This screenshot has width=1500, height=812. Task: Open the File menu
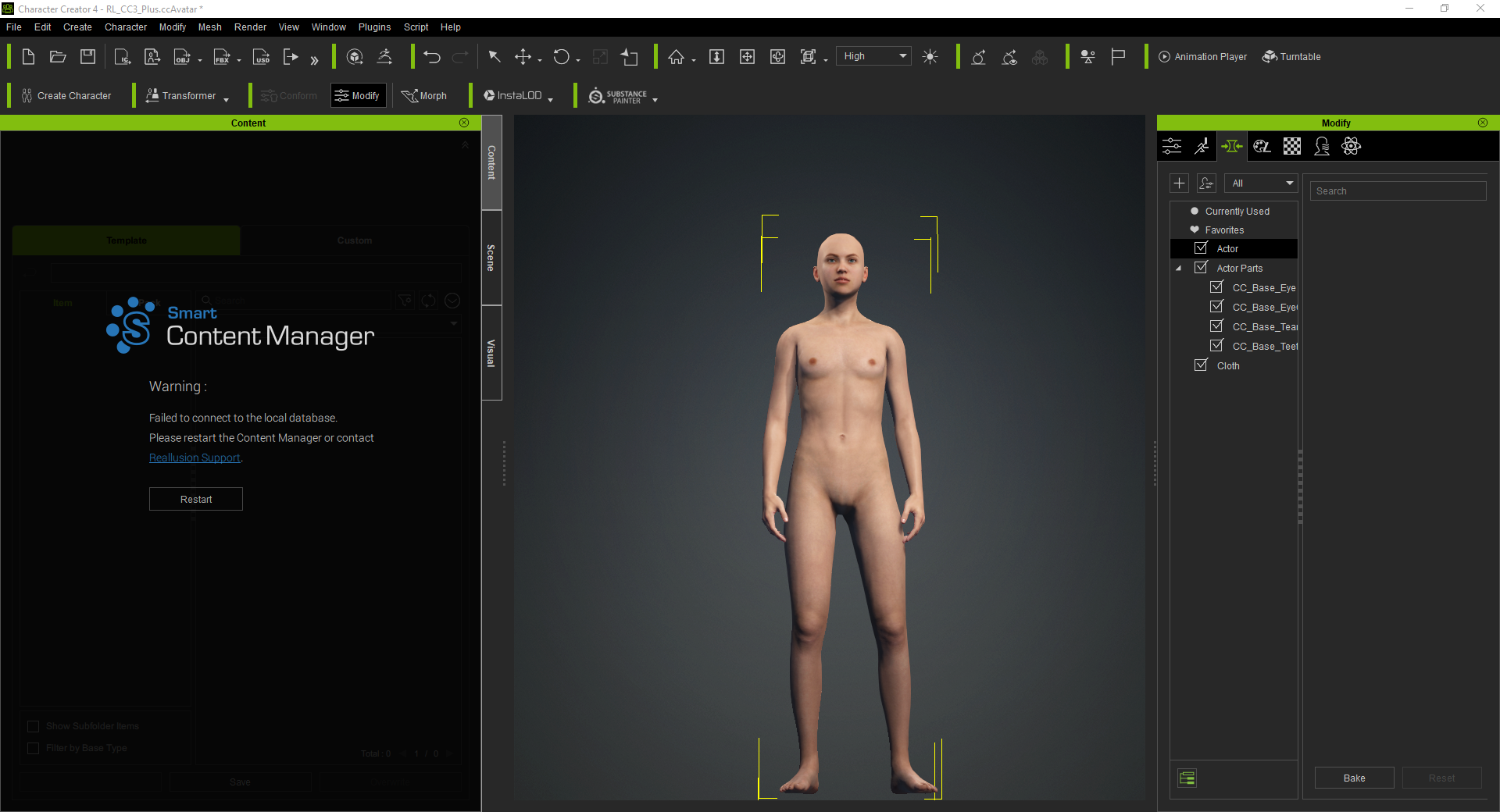coord(14,27)
